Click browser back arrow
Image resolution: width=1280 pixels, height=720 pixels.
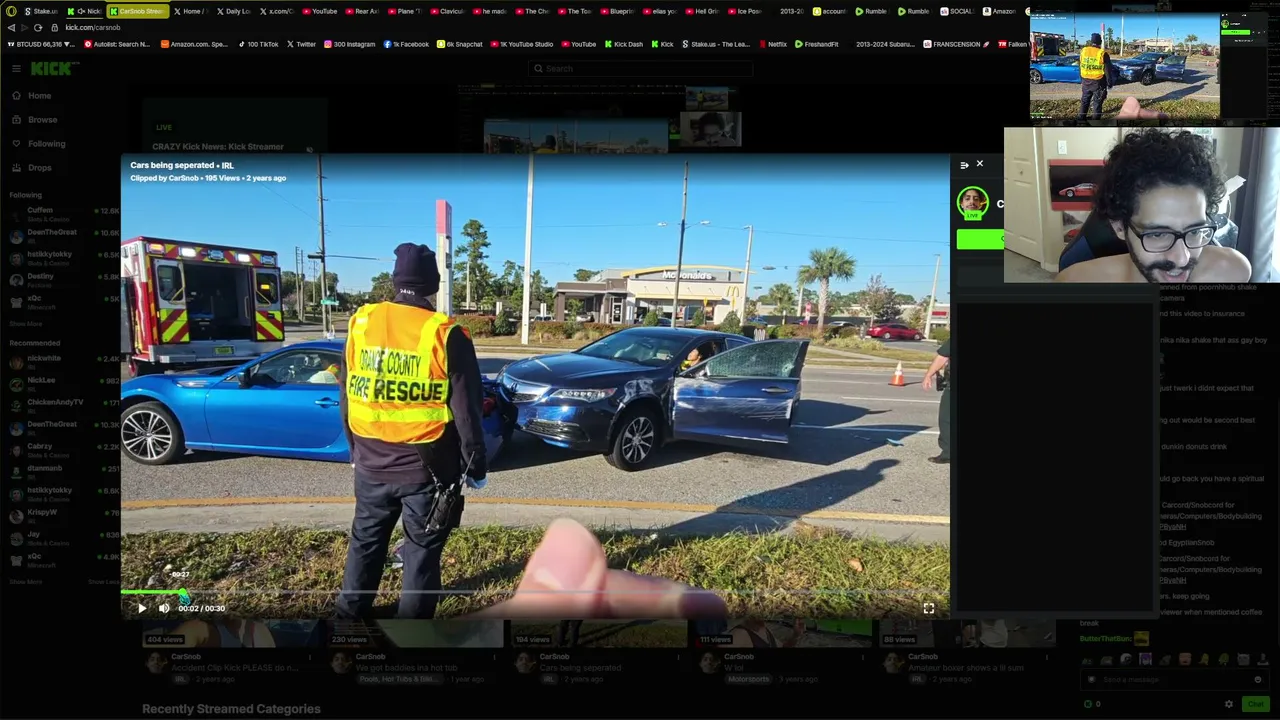tap(11, 28)
